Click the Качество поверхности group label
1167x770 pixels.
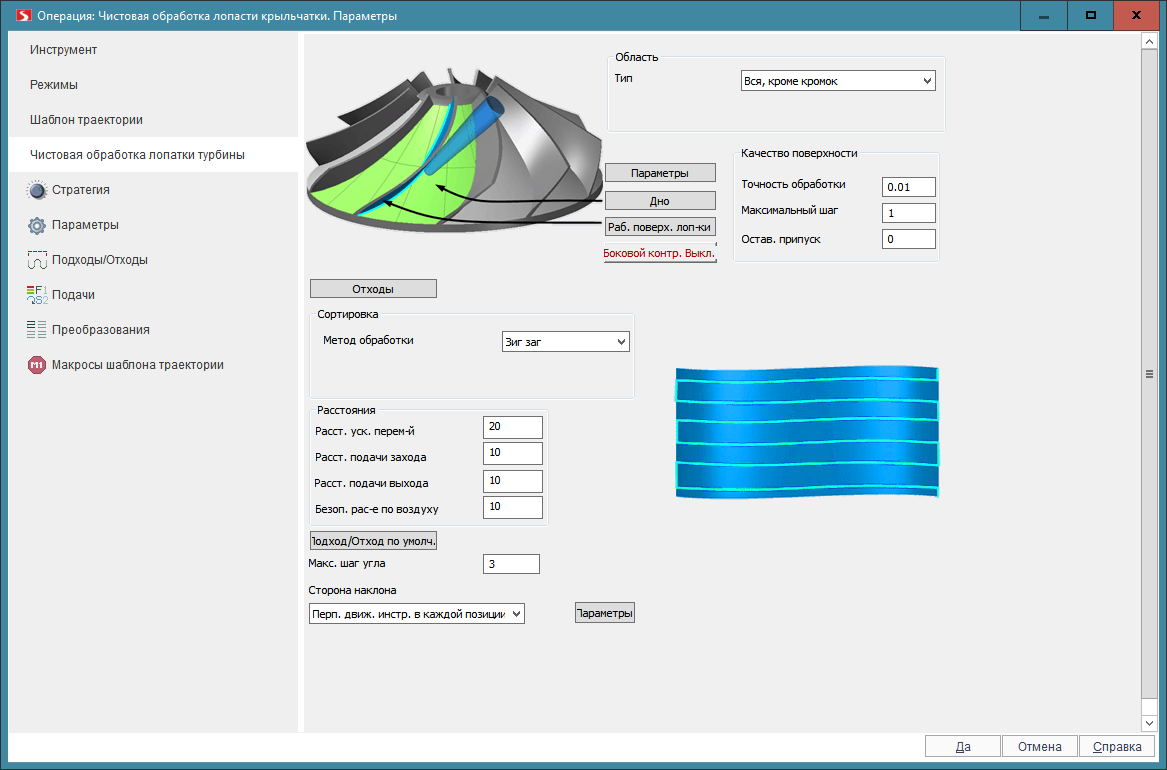point(799,153)
